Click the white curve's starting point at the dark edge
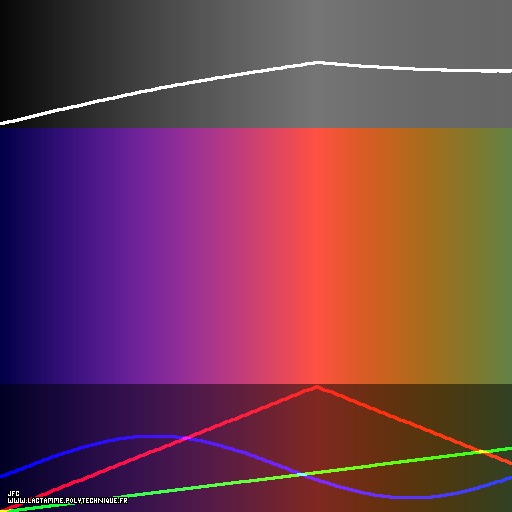 [2, 123]
